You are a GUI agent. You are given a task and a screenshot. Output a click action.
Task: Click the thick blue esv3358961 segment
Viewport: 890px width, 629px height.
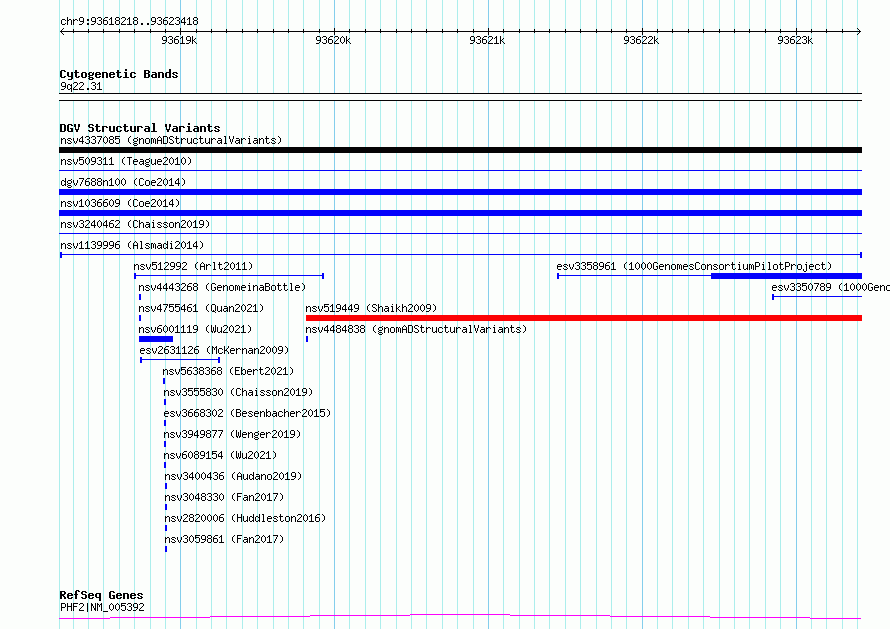pos(786,276)
